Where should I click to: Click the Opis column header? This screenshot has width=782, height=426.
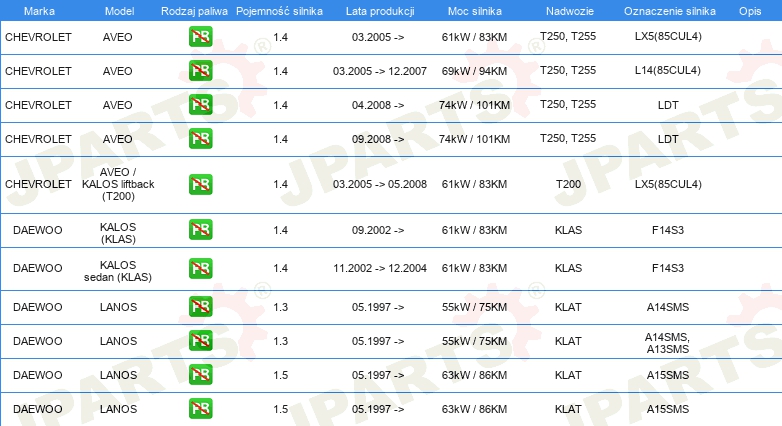[750, 11]
